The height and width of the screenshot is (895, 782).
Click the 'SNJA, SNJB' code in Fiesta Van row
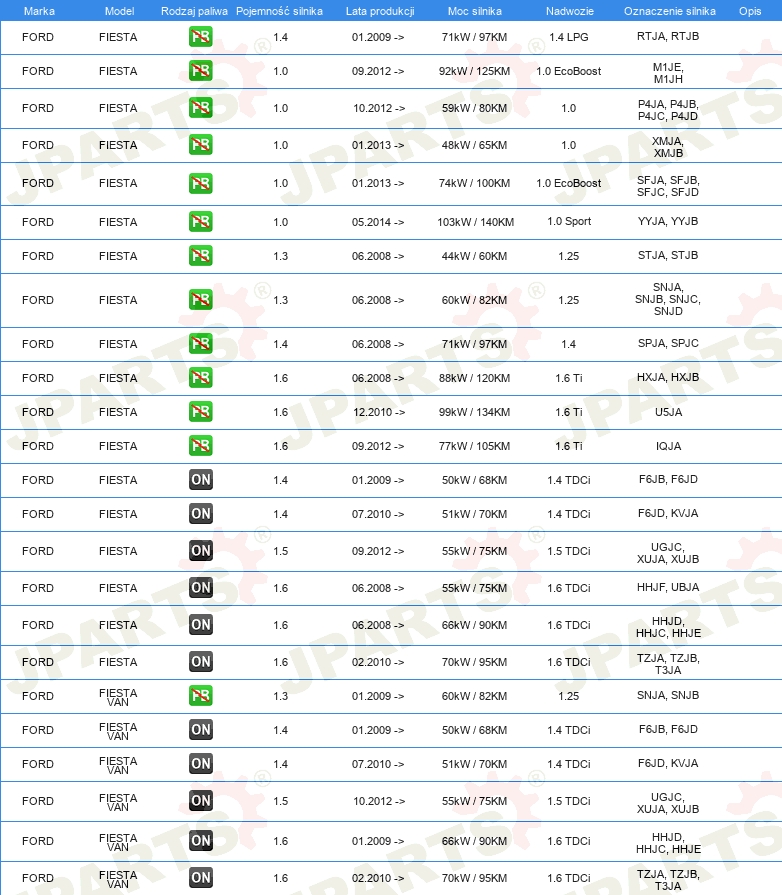coord(668,695)
